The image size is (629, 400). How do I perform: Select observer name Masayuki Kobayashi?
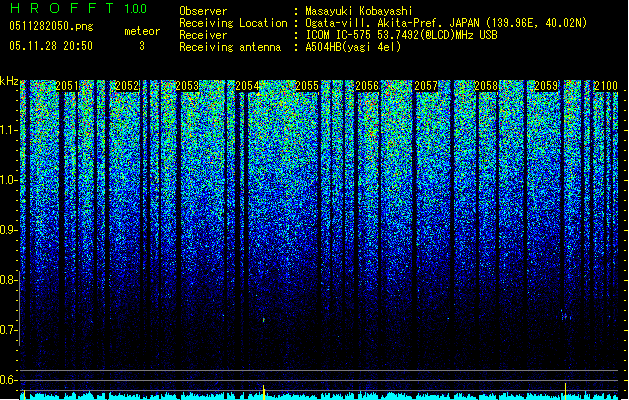pyautogui.click(x=359, y=11)
